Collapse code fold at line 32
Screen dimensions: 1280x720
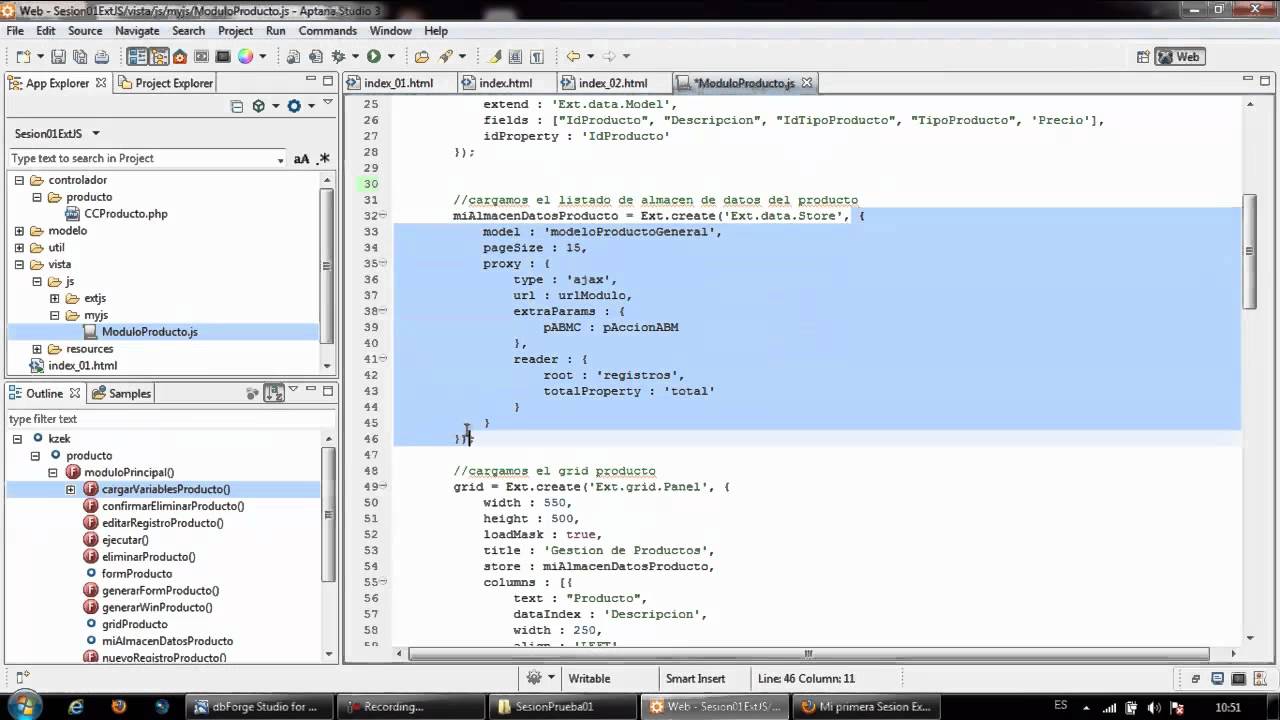(x=383, y=215)
